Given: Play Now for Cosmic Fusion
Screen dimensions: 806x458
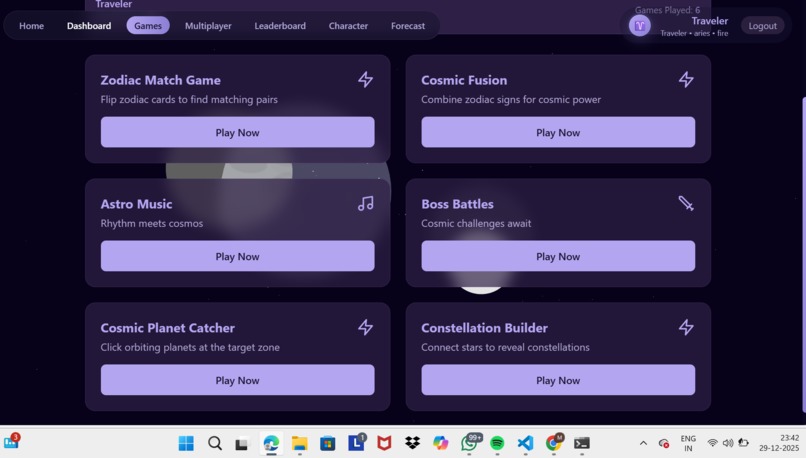Looking at the screenshot, I should pyautogui.click(x=558, y=132).
